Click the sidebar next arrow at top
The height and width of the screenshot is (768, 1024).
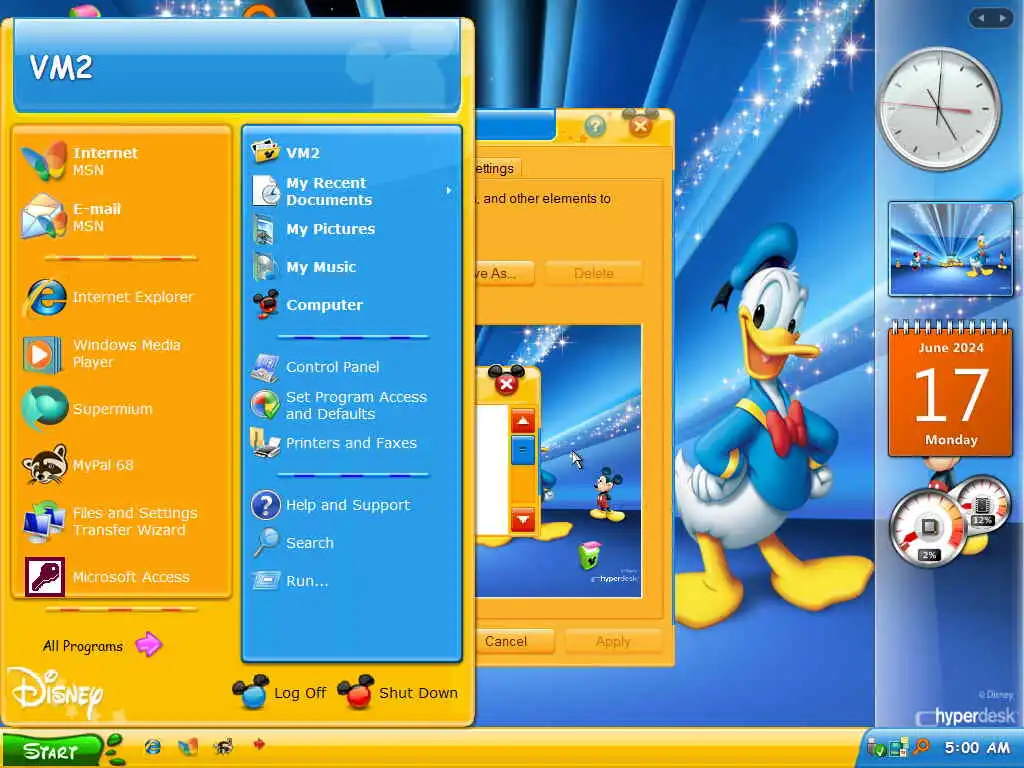(1002, 18)
